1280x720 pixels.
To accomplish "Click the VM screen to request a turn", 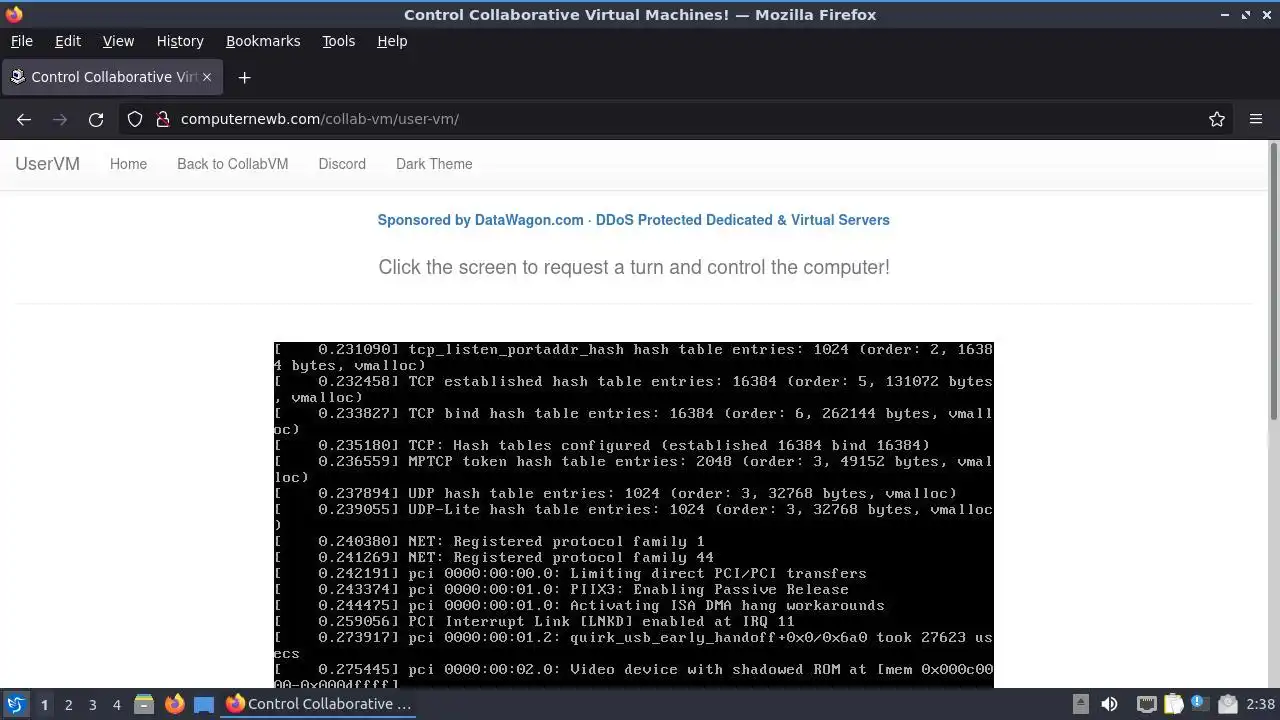I will [634, 515].
